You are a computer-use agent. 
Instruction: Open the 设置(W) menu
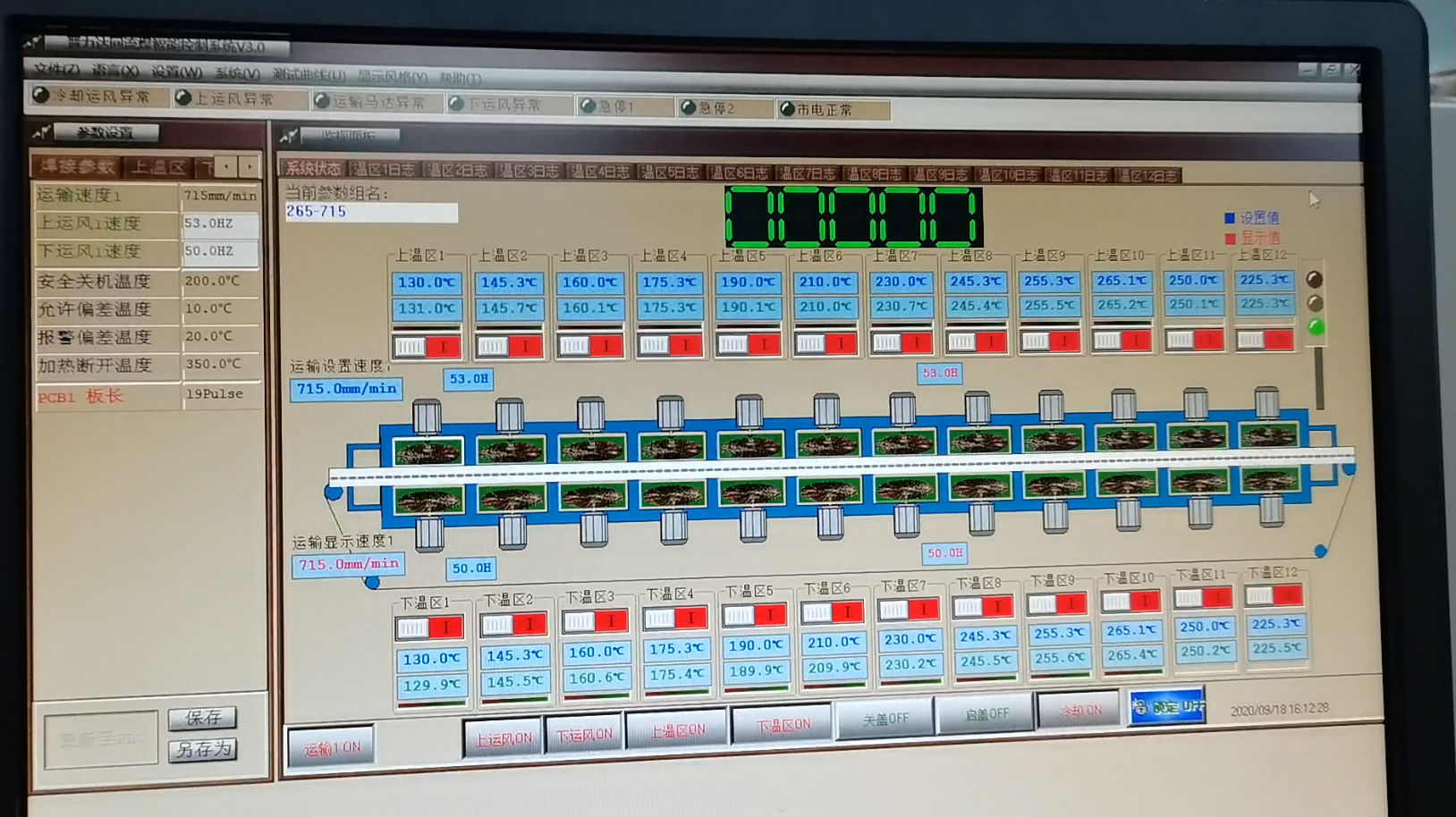tap(175, 72)
